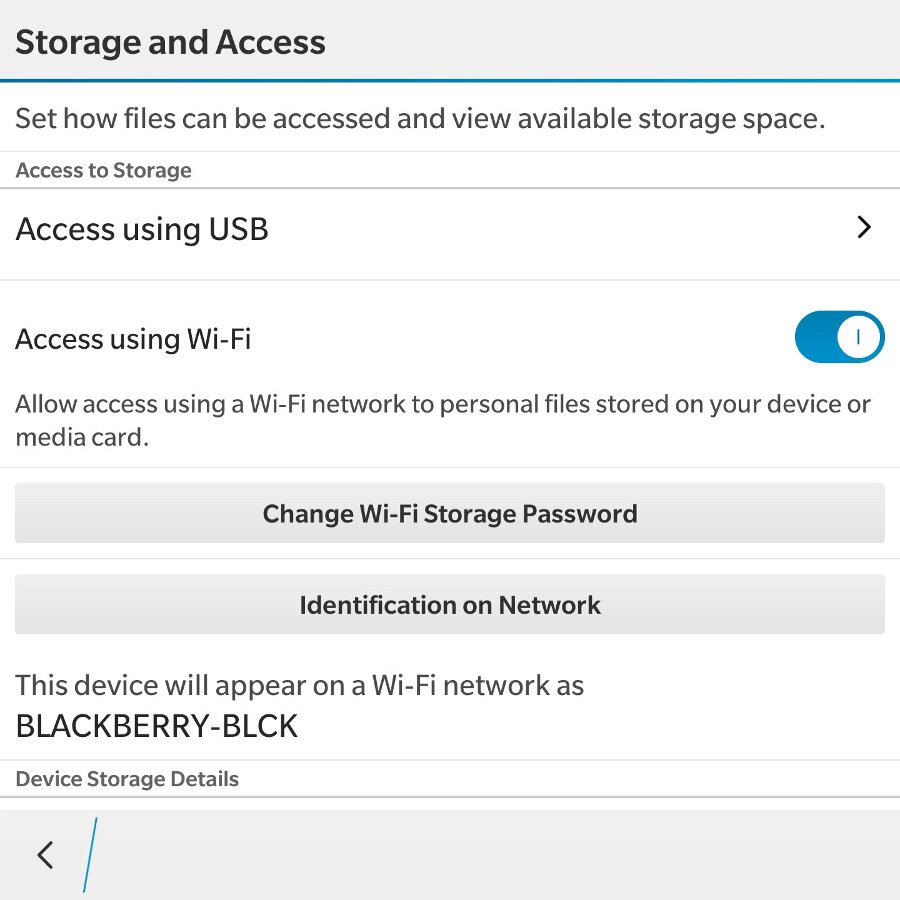This screenshot has height=900, width=900.
Task: Click the blue slash divider in bottom bar
Action: [90, 855]
